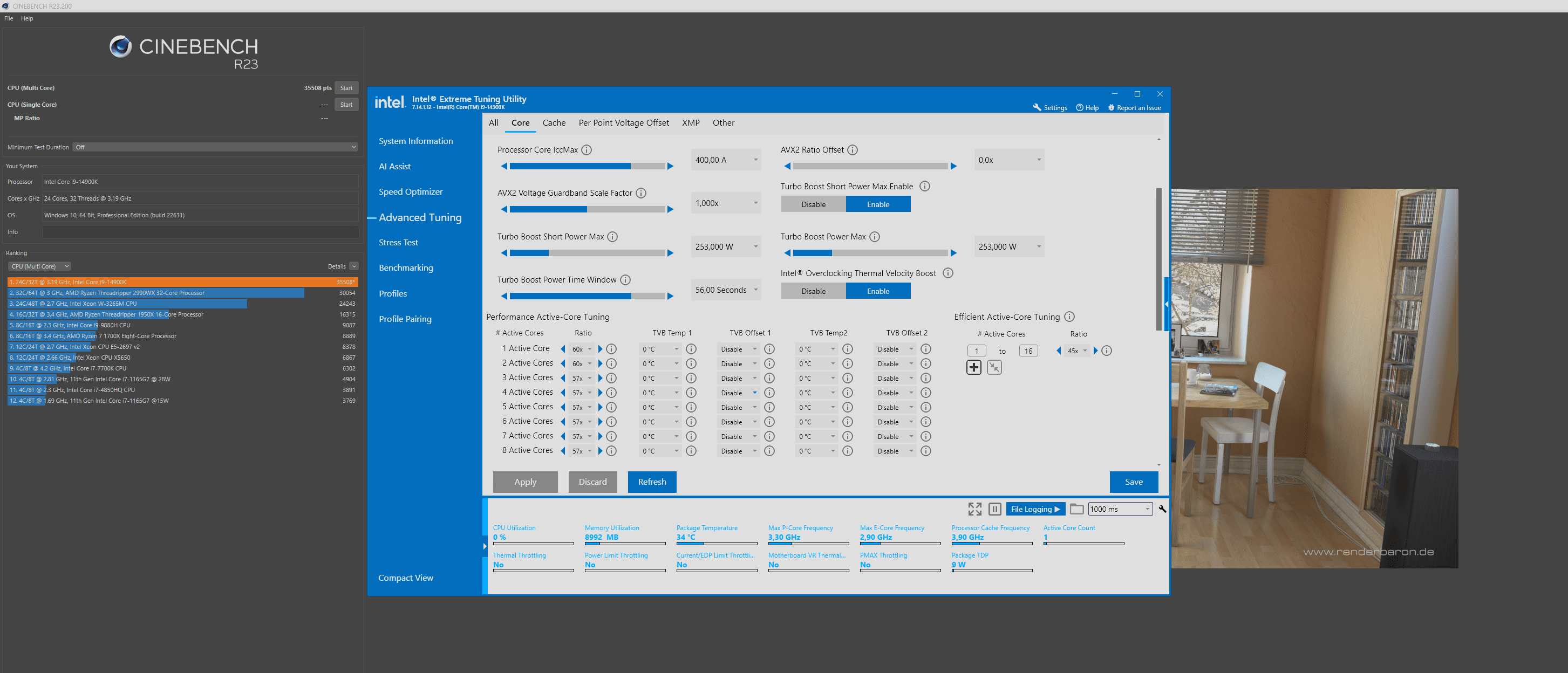Image resolution: width=1568 pixels, height=673 pixels.
Task: Start File Logging
Action: (x=1035, y=509)
